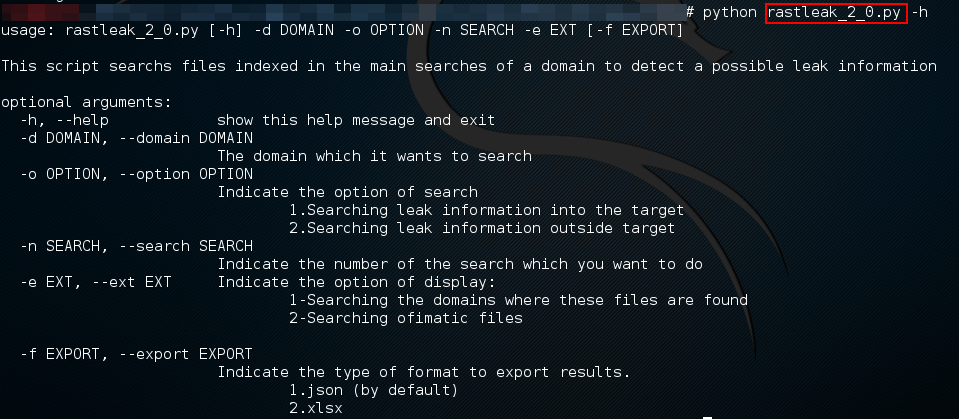Click the "1.json (by default)" line
The width and height of the screenshot is (959, 419).
point(374,390)
